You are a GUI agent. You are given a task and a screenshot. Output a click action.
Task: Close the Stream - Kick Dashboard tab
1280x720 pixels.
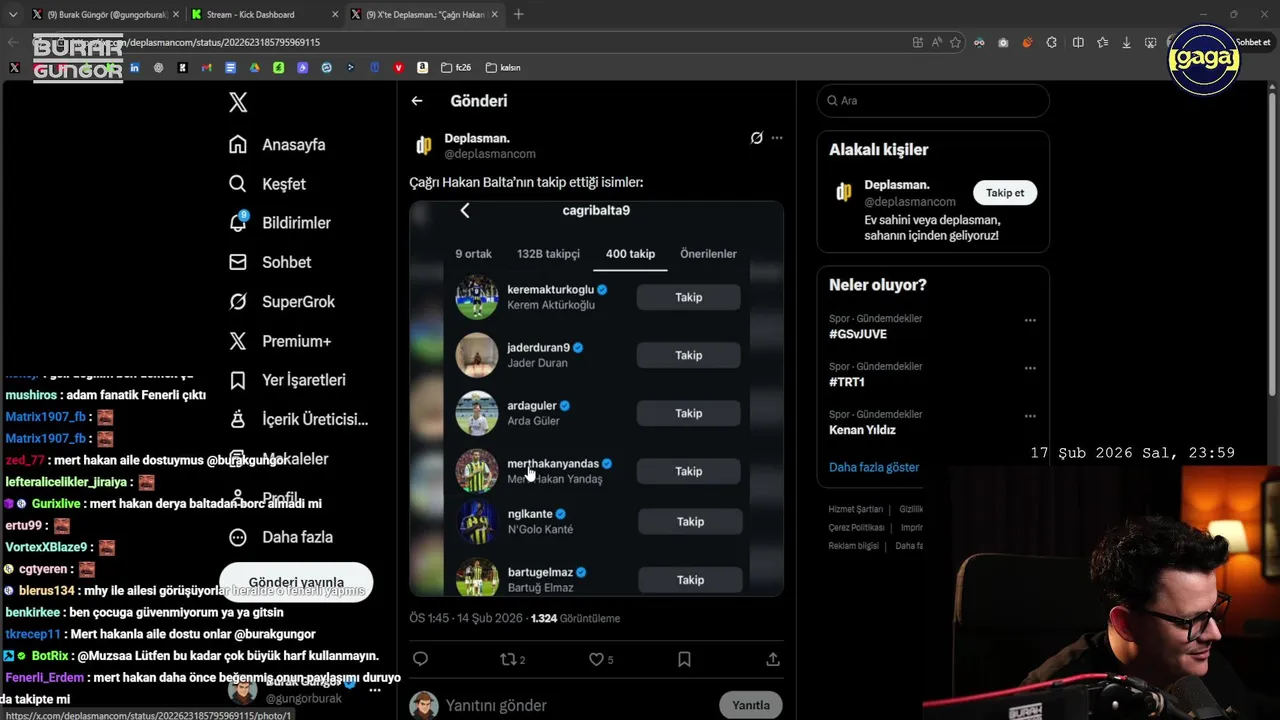pos(335,15)
